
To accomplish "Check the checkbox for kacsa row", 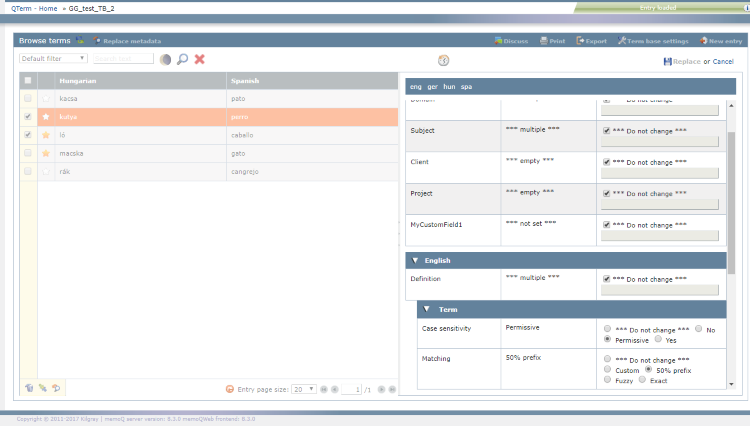I will coord(28,99).
